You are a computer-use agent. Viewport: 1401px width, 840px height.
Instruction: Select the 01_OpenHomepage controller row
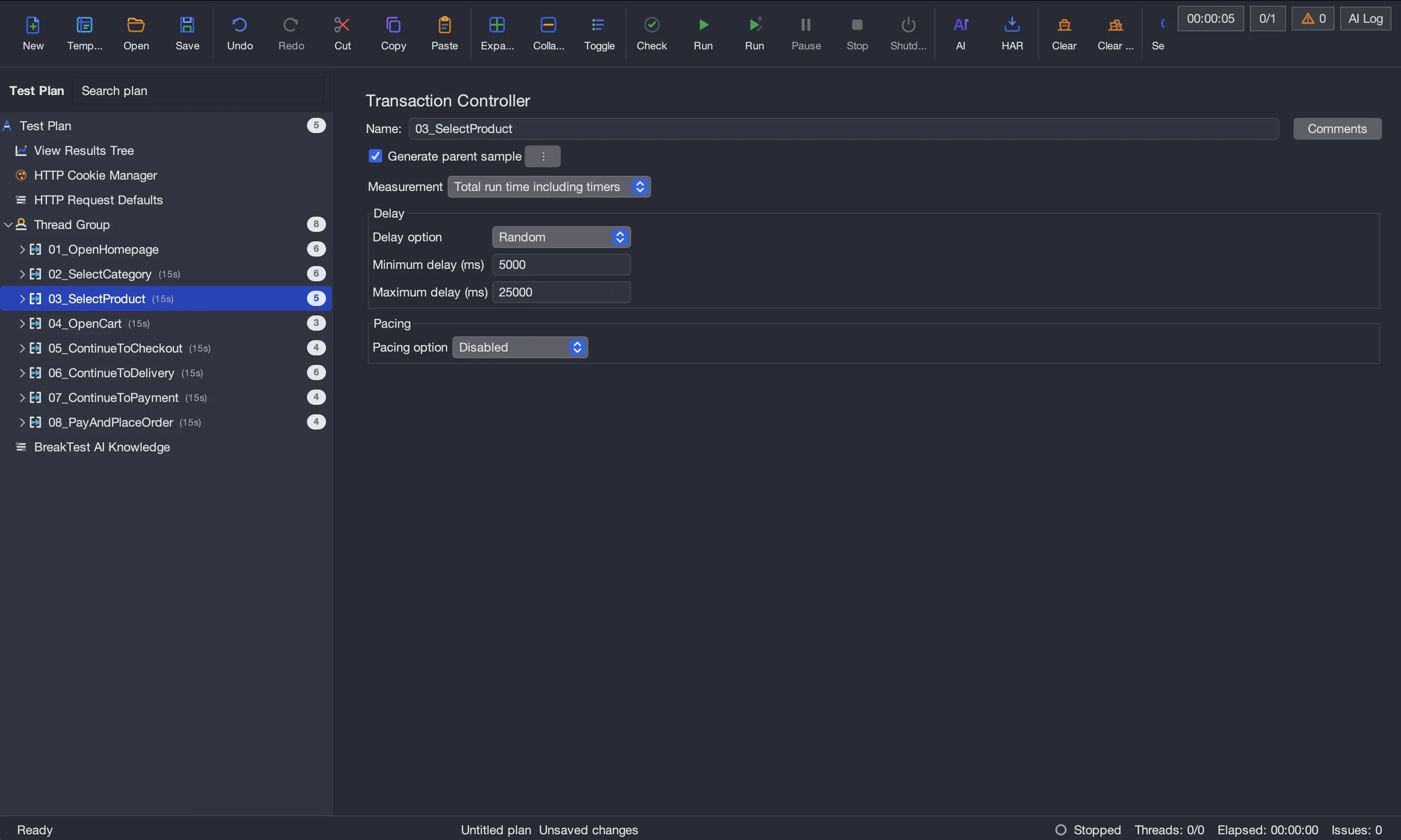click(x=165, y=249)
